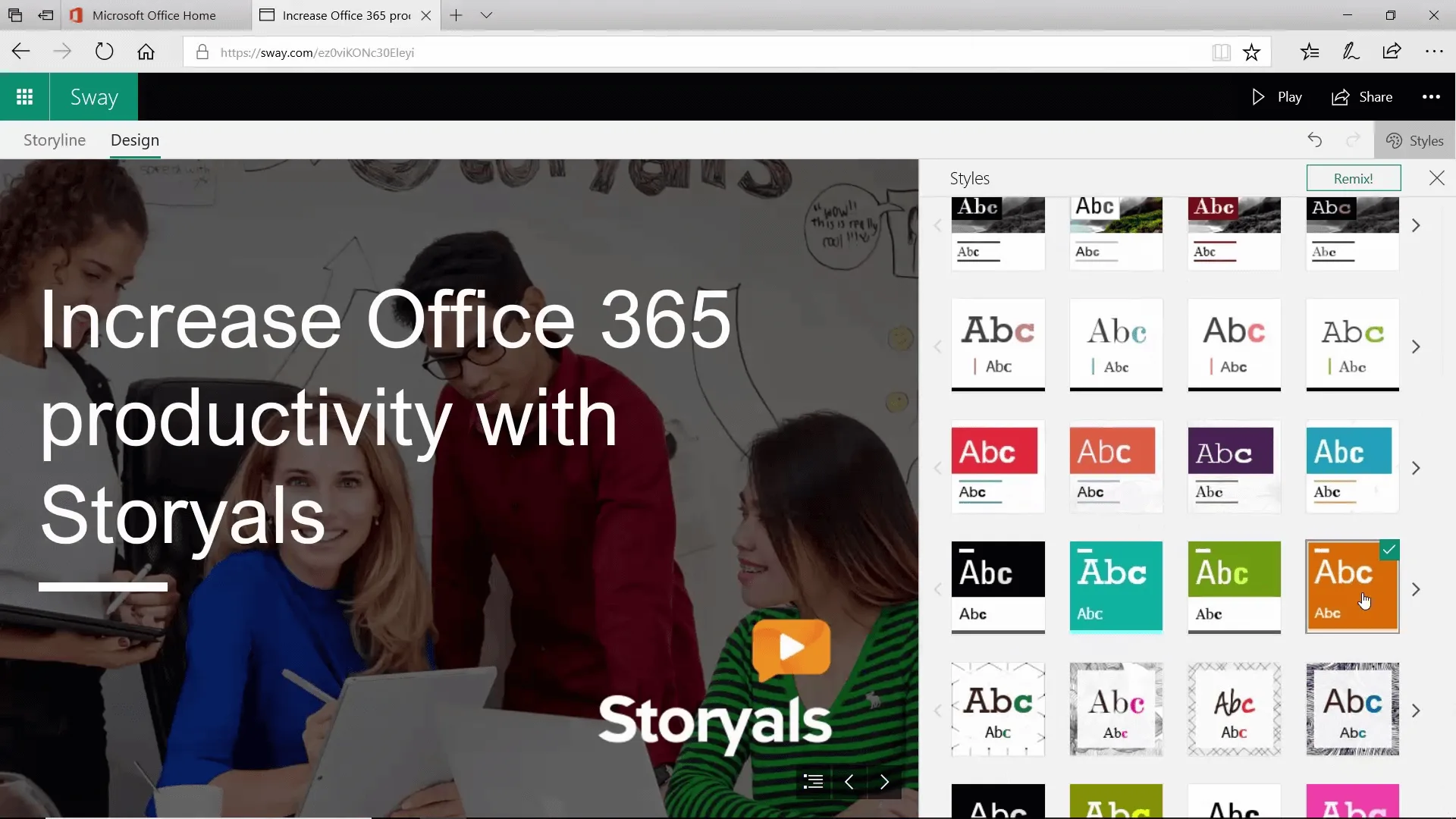Viewport: 1456px width, 819px height.
Task: Open the add notes pen tool
Action: pos(1351,52)
